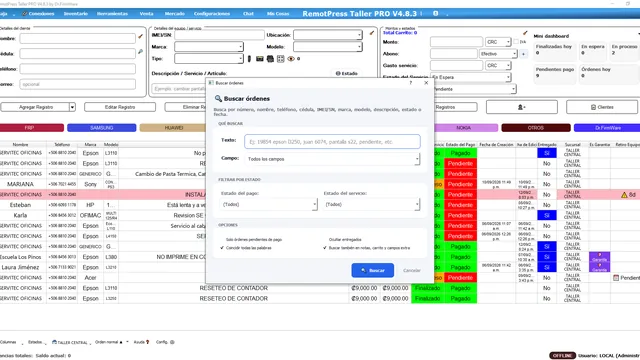The image size is (640, 360).
Task: Open the Mis Cosas menu
Action: (x=278, y=13)
